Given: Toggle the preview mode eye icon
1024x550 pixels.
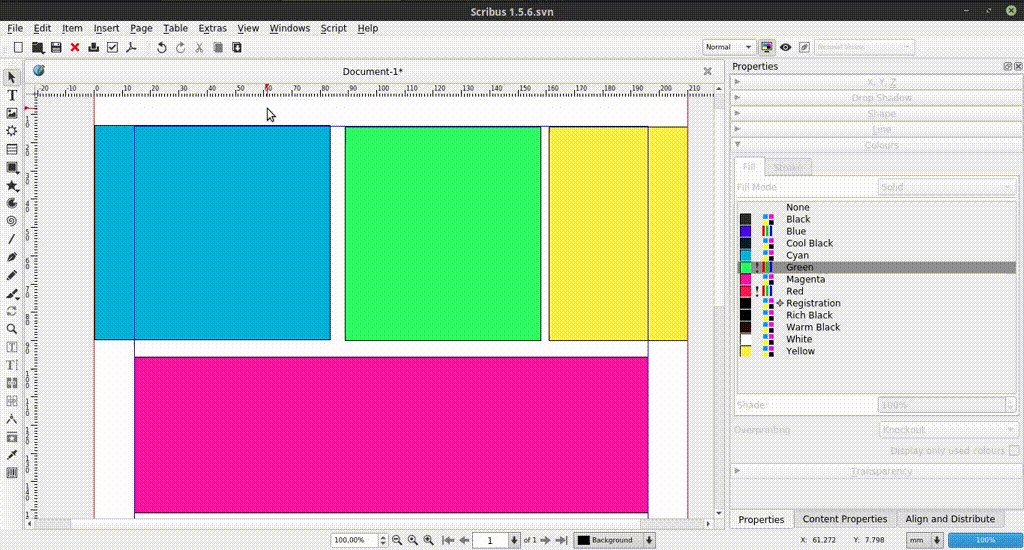Looking at the screenshot, I should [786, 47].
